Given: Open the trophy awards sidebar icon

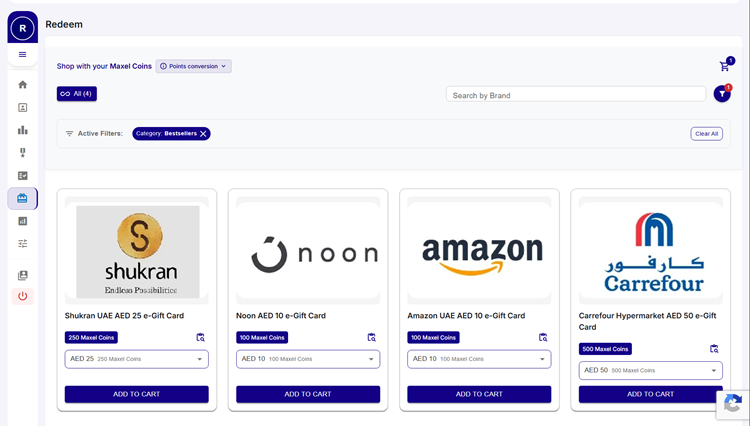Looking at the screenshot, I should 22,153.
